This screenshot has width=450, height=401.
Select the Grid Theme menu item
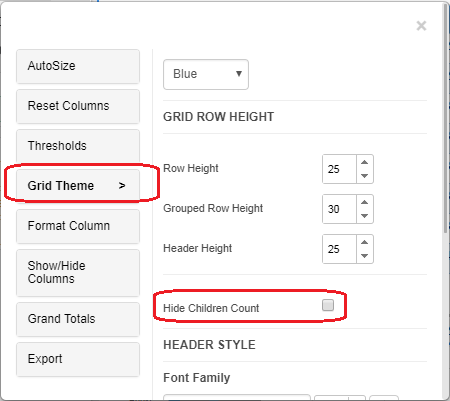tap(78, 186)
